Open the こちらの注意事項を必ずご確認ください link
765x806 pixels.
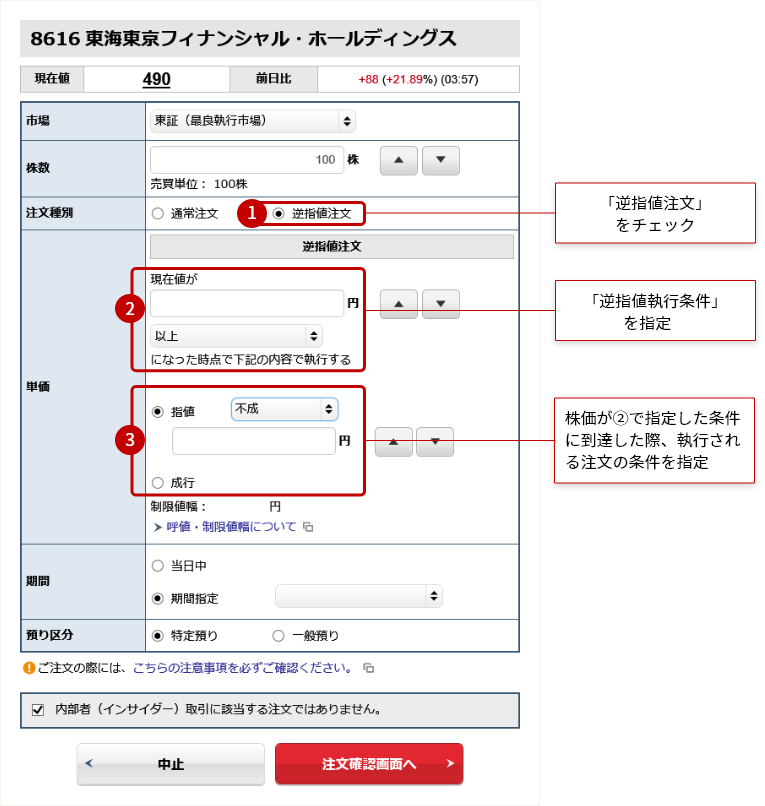(x=243, y=668)
